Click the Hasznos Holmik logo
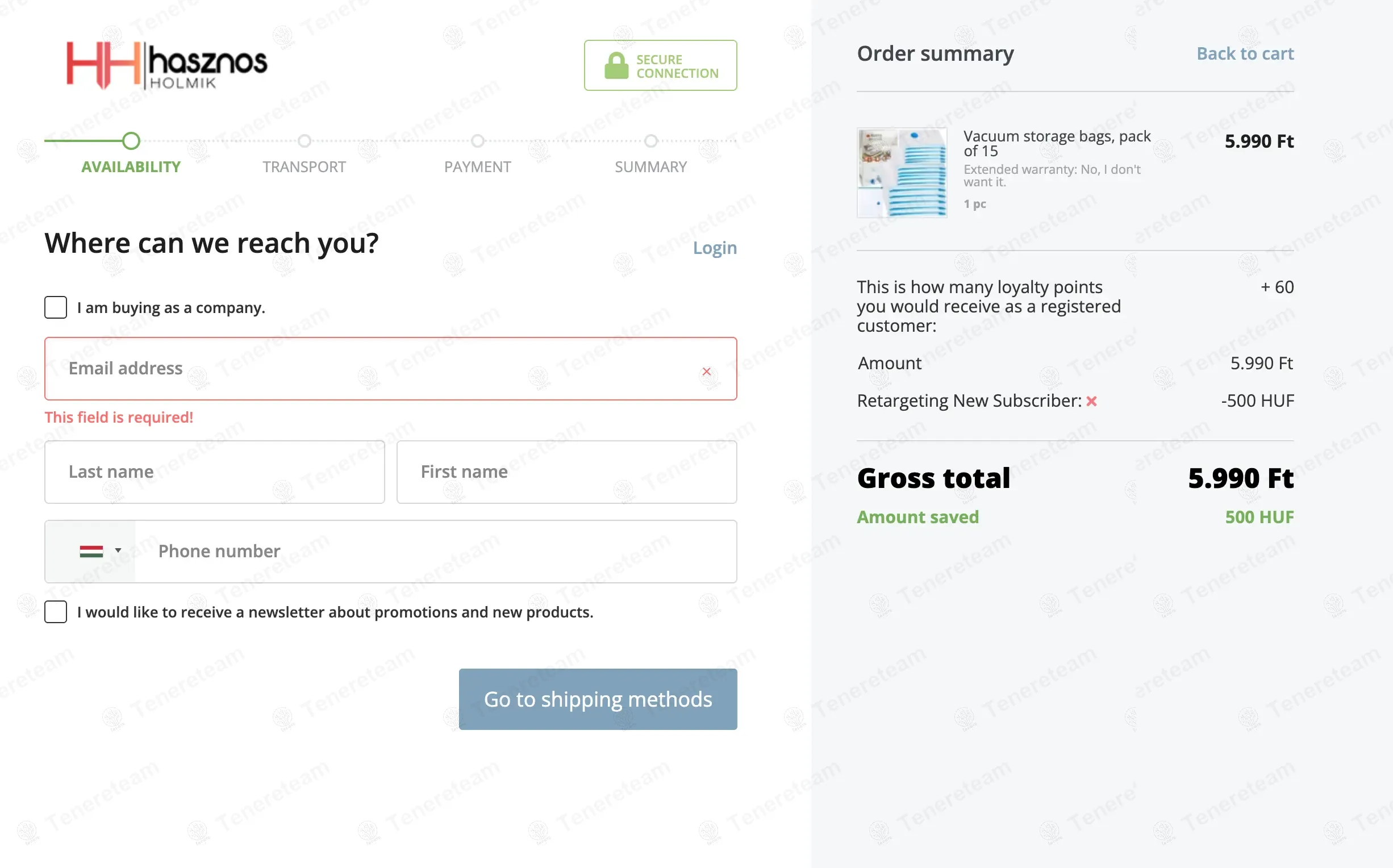 167,65
